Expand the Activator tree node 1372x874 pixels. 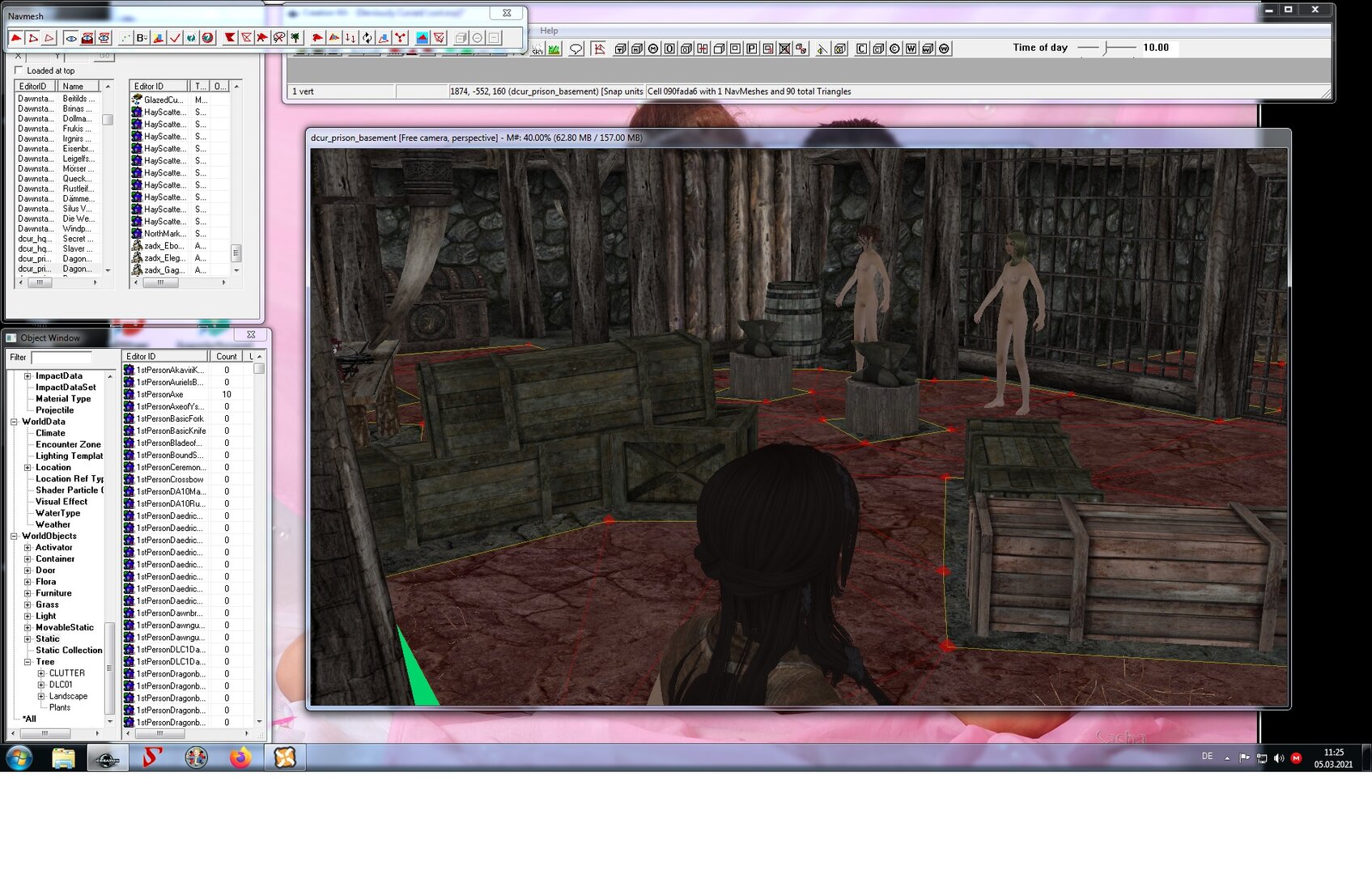[x=28, y=548]
